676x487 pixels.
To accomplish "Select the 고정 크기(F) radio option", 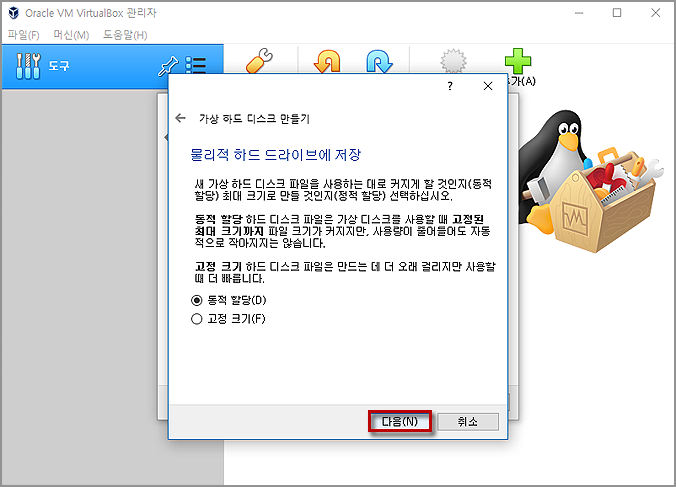I will [228, 319].
